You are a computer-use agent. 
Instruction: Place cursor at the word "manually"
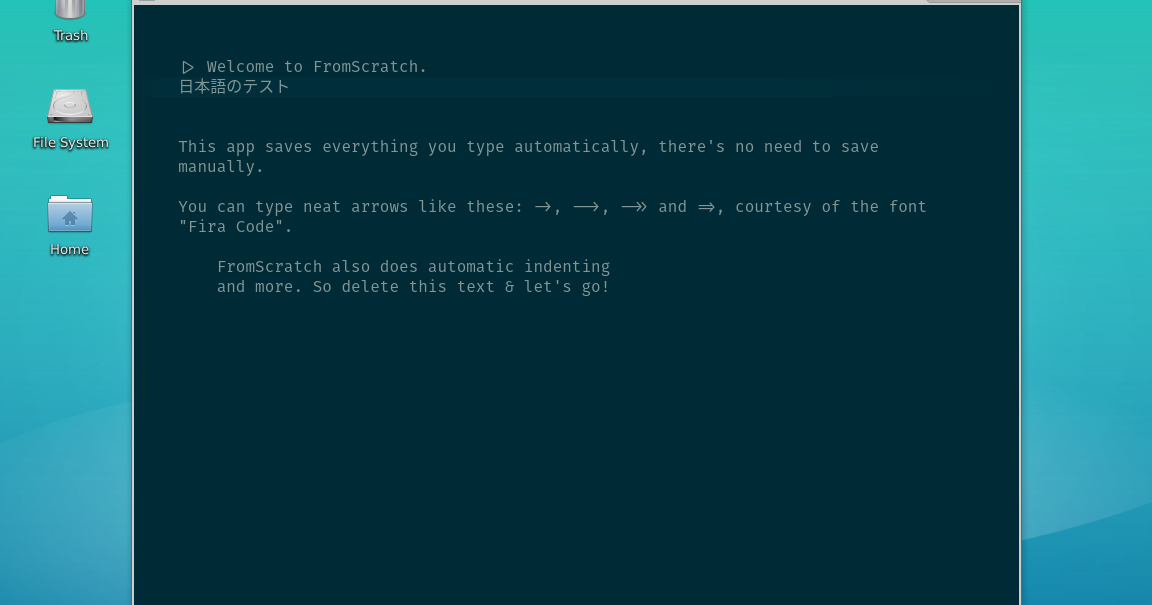click(x=220, y=166)
